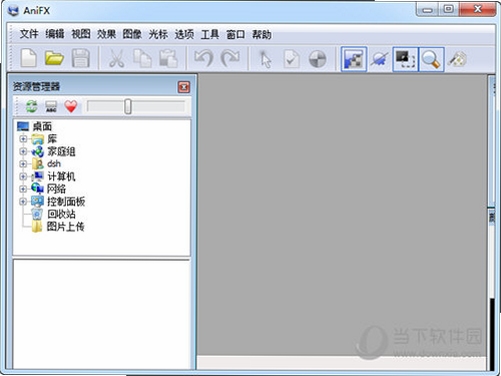Select 控制面板 in the tree
Image resolution: width=501 pixels, height=376 pixels.
(66, 201)
